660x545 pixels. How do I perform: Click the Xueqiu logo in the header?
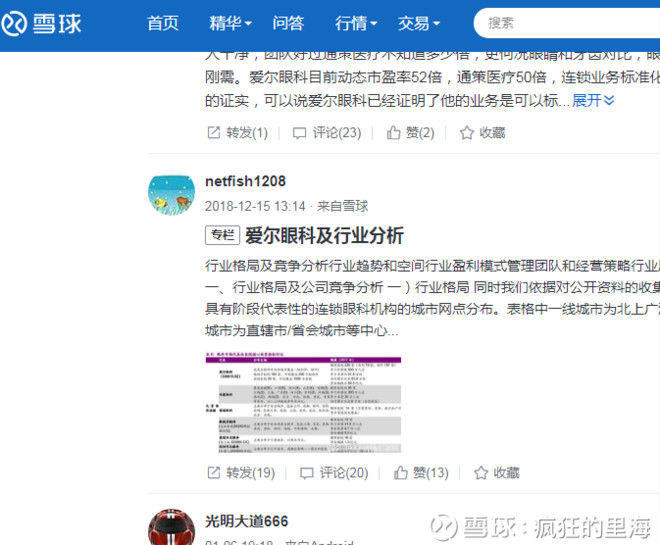[x=41, y=23]
